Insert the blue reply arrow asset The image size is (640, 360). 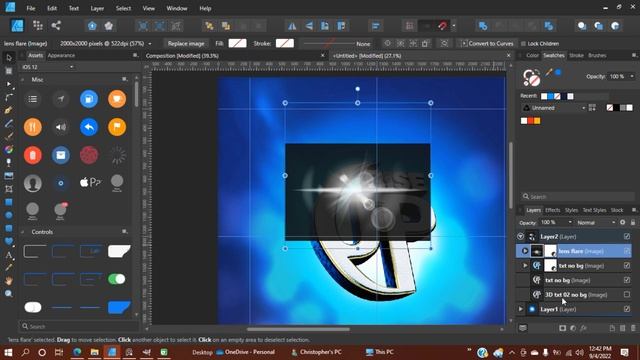[x=89, y=127]
